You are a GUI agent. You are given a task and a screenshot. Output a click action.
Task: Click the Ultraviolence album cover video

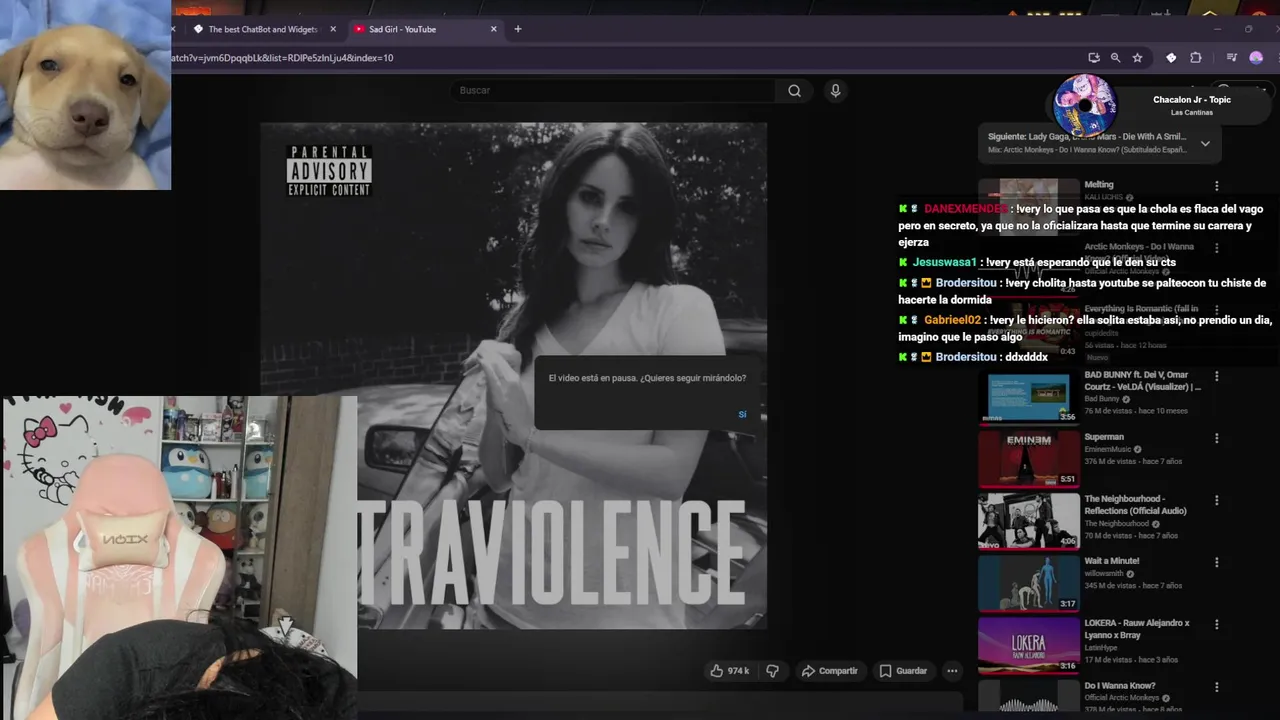click(x=513, y=376)
